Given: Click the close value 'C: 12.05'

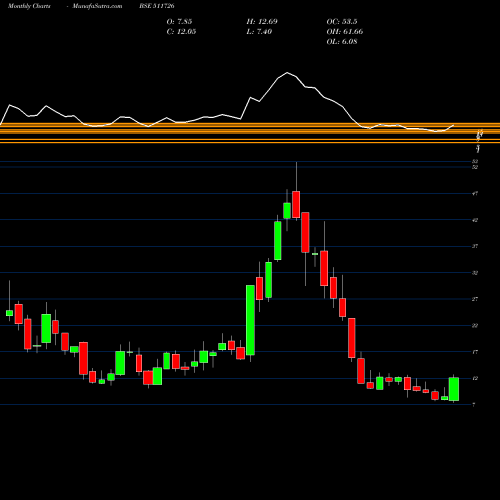Looking at the screenshot, I should [181, 32].
